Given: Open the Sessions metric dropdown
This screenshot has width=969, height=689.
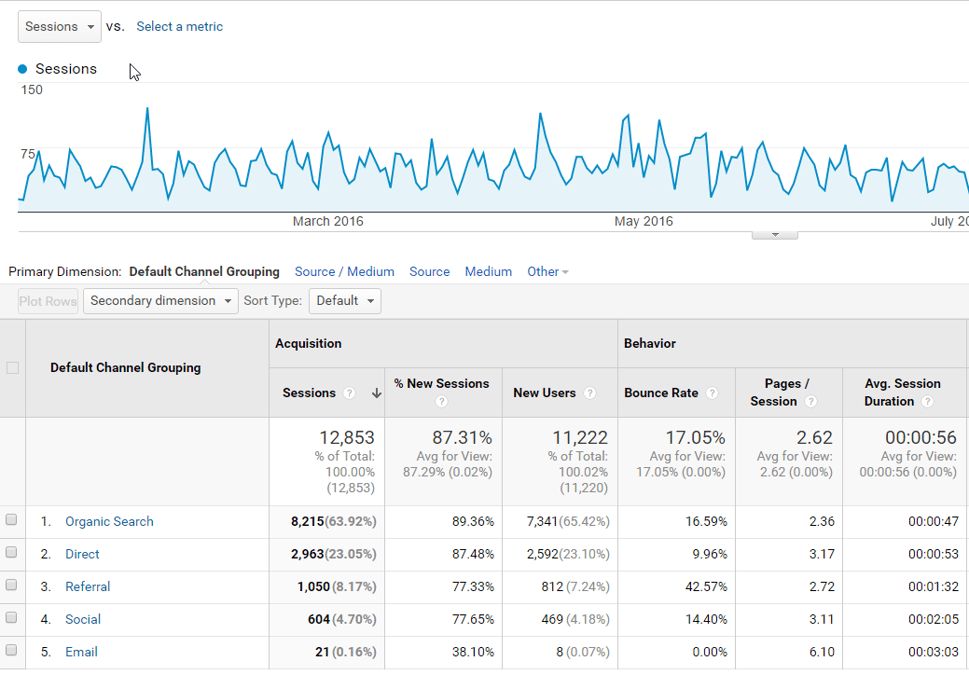Looking at the screenshot, I should coord(60,27).
